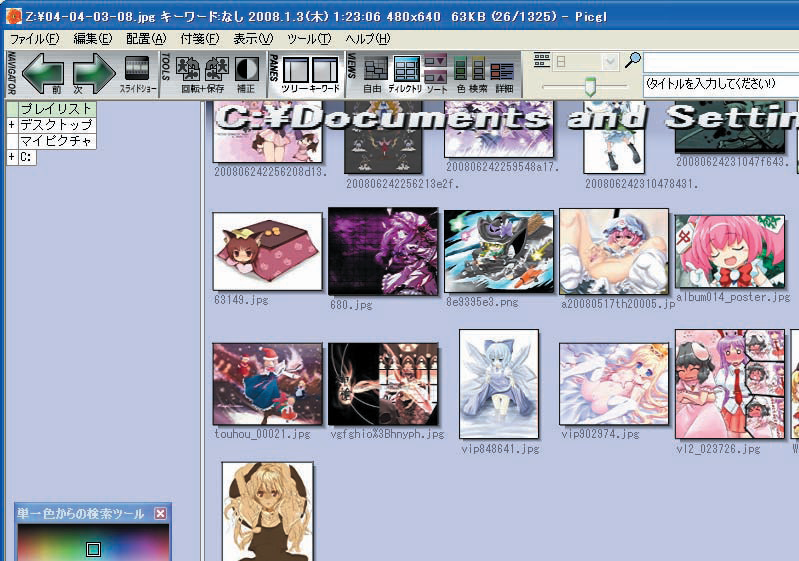Click the file name 200806242256208d13.

(x=270, y=172)
